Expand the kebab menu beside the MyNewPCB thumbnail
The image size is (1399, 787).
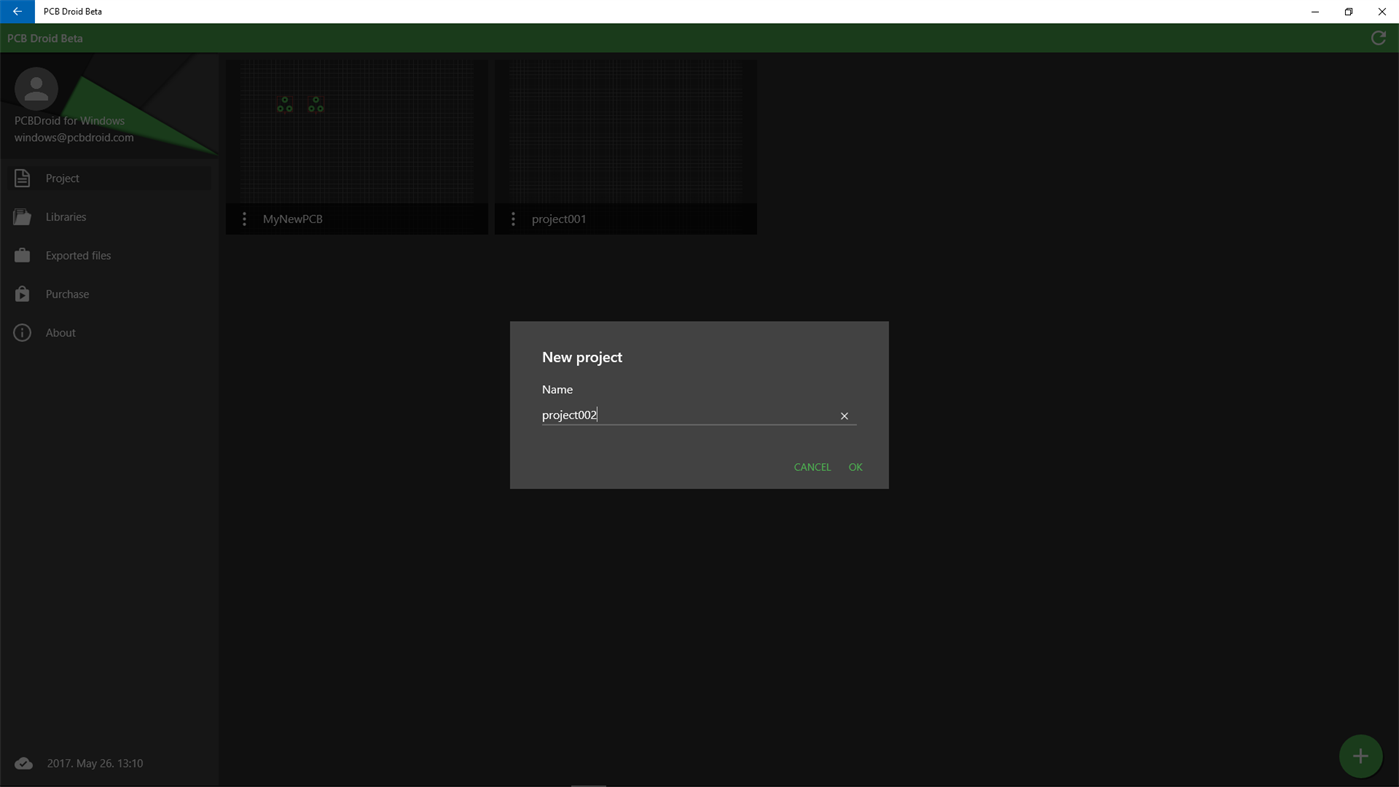pyautogui.click(x=244, y=218)
